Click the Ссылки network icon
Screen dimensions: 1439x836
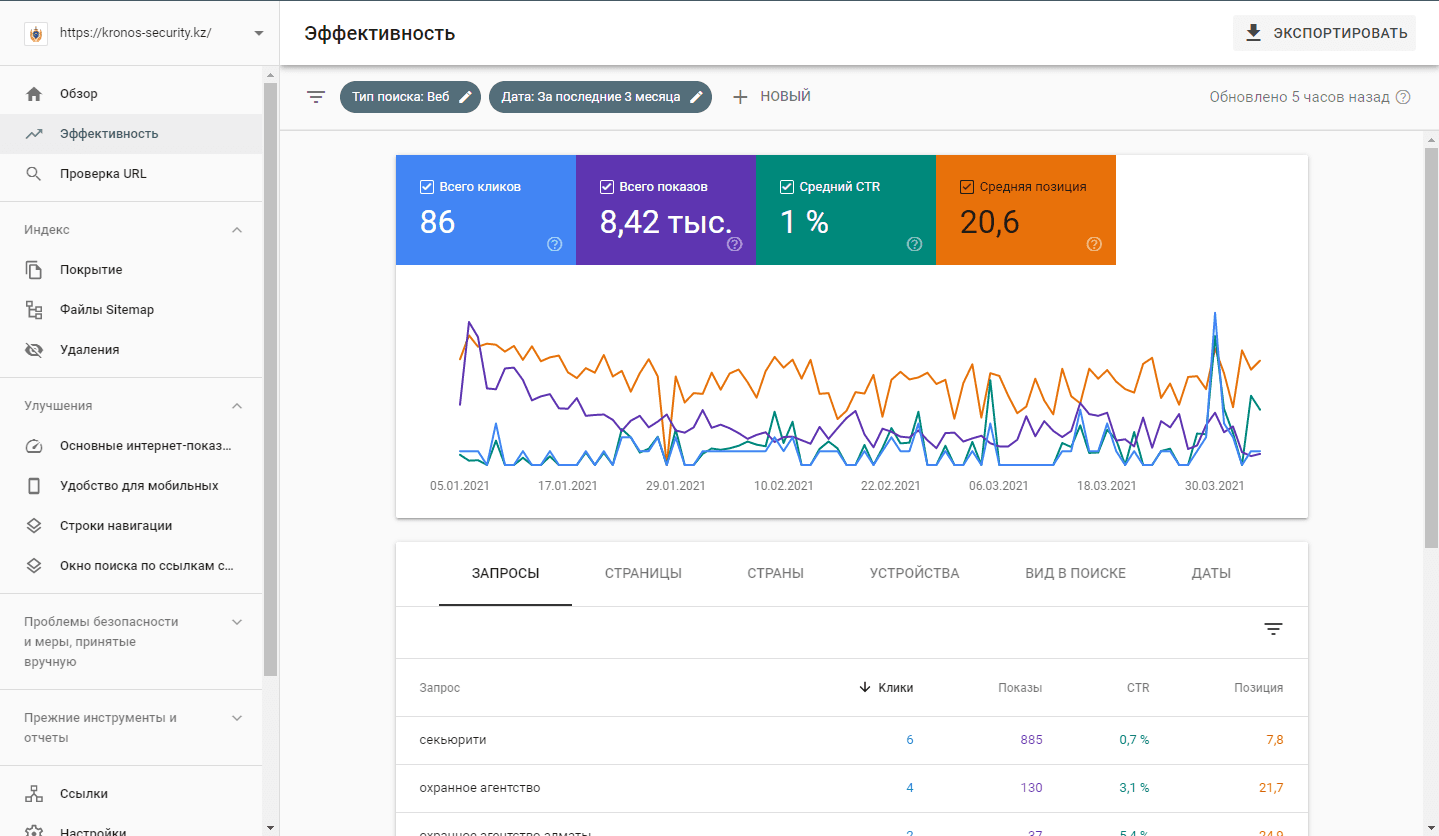pyautogui.click(x=34, y=794)
